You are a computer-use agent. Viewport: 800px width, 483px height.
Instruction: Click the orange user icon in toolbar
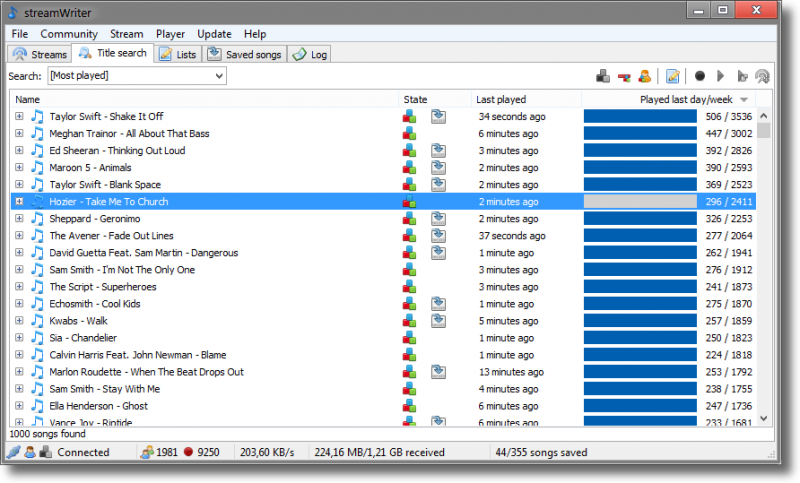pos(646,76)
